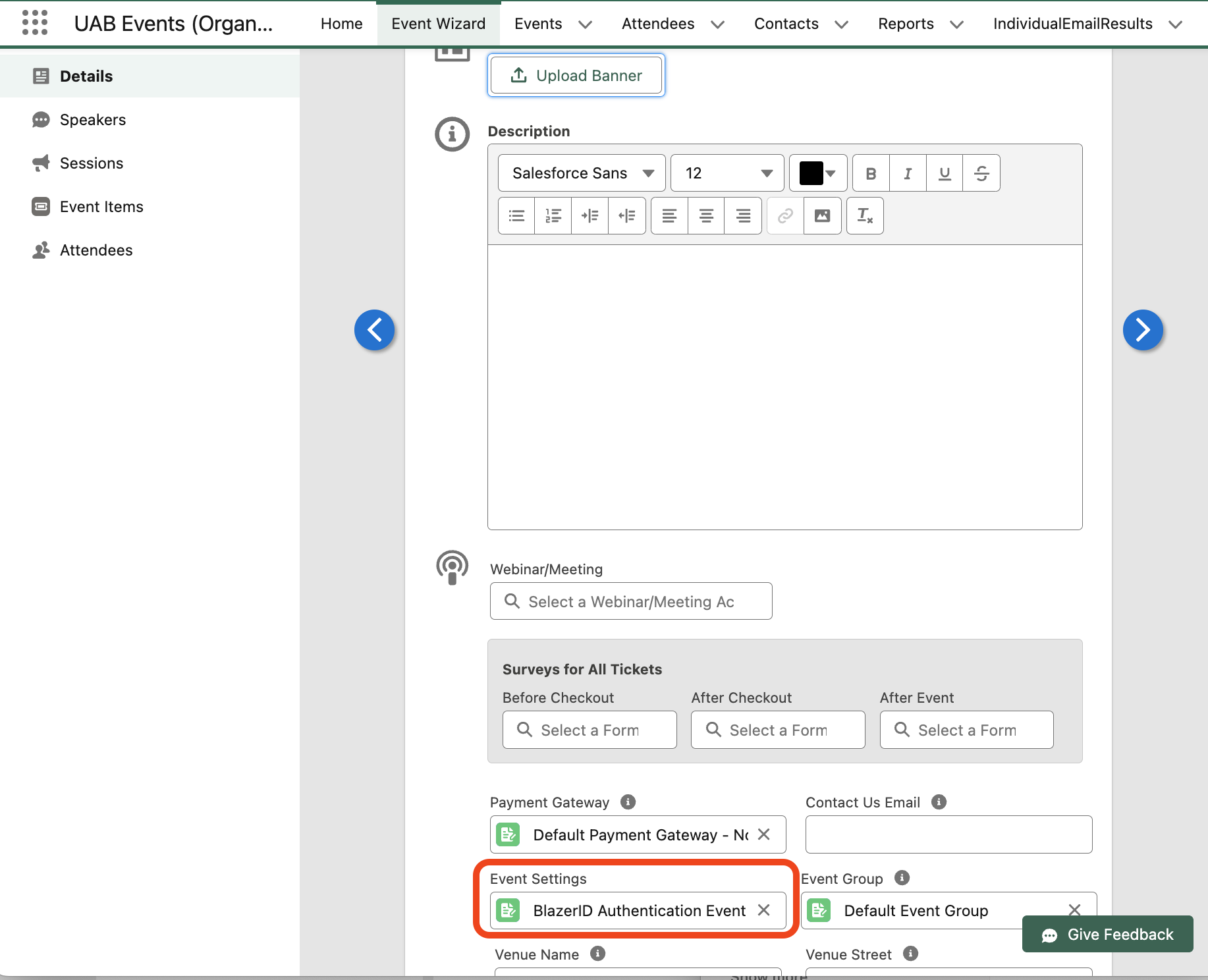Open the Salesforce app launcher waffle icon
The width and height of the screenshot is (1208, 980).
36,22
